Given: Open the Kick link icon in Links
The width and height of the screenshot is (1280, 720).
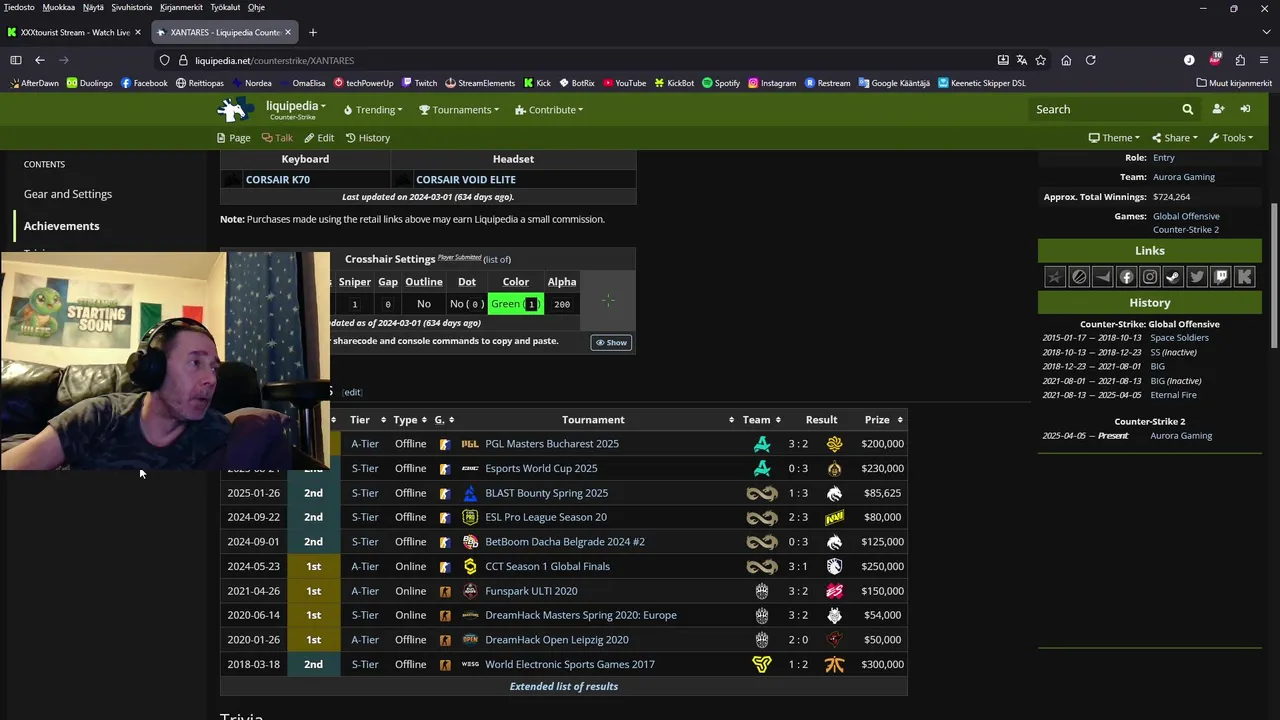Looking at the screenshot, I should coord(1245,277).
